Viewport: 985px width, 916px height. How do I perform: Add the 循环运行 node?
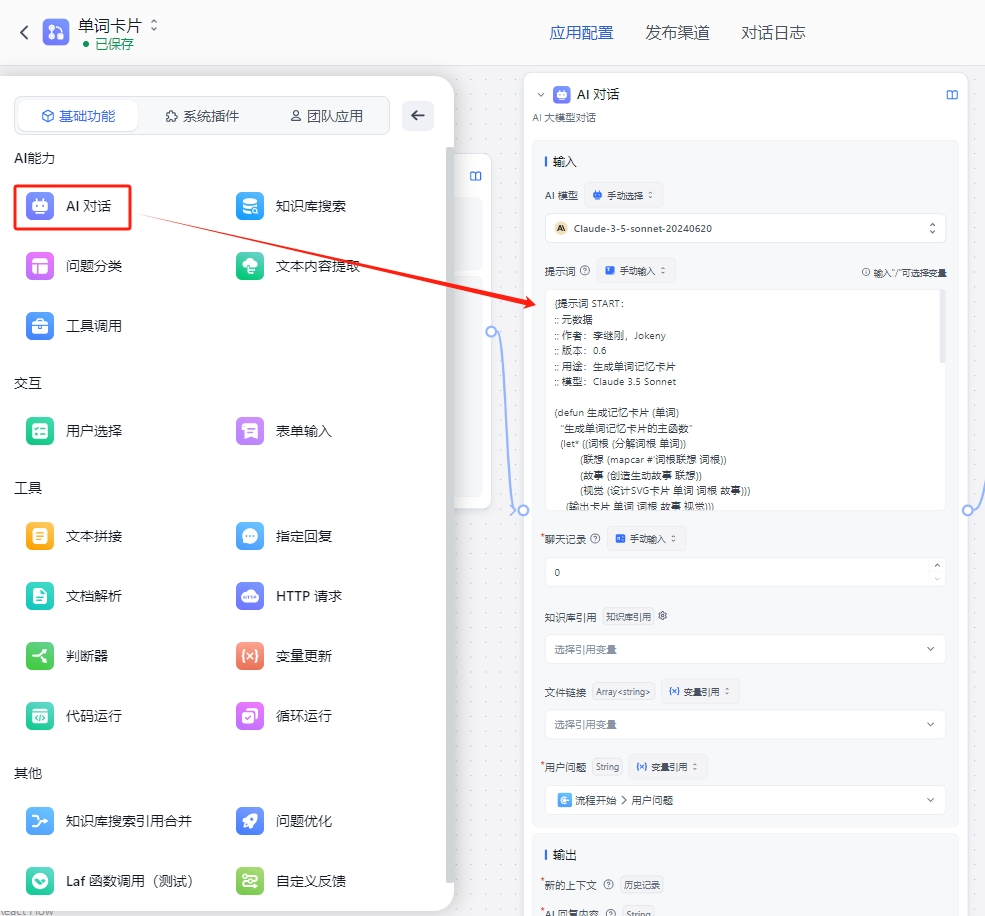[x=284, y=716]
